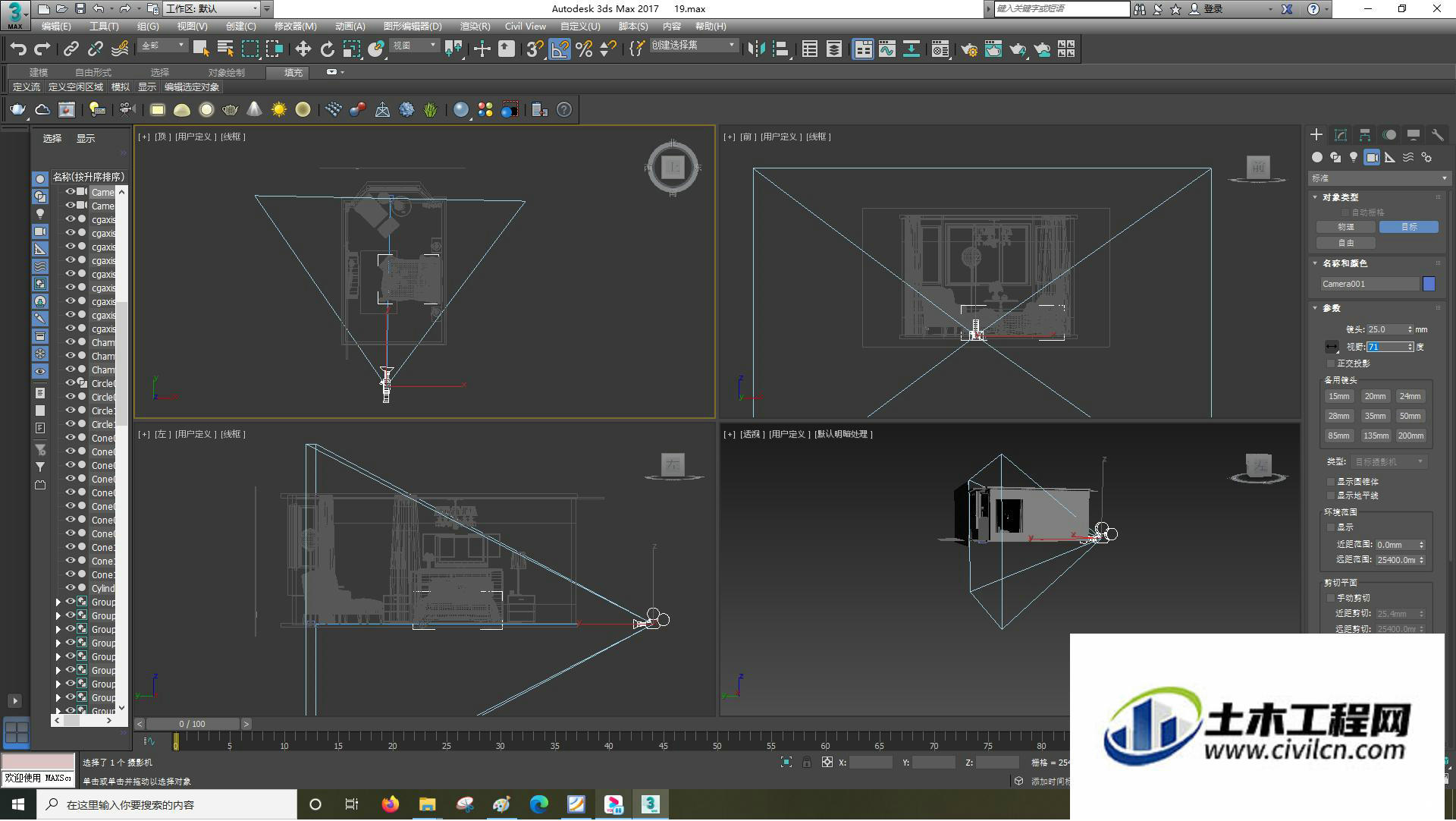Click the Mirror tool icon
The image size is (1456, 821).
(x=756, y=49)
